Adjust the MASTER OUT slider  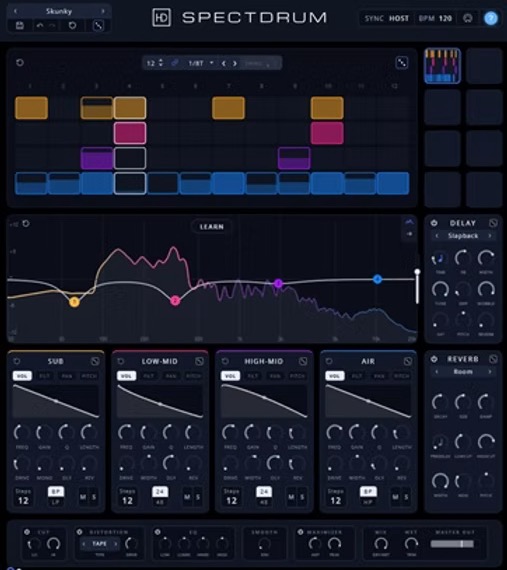coord(452,544)
